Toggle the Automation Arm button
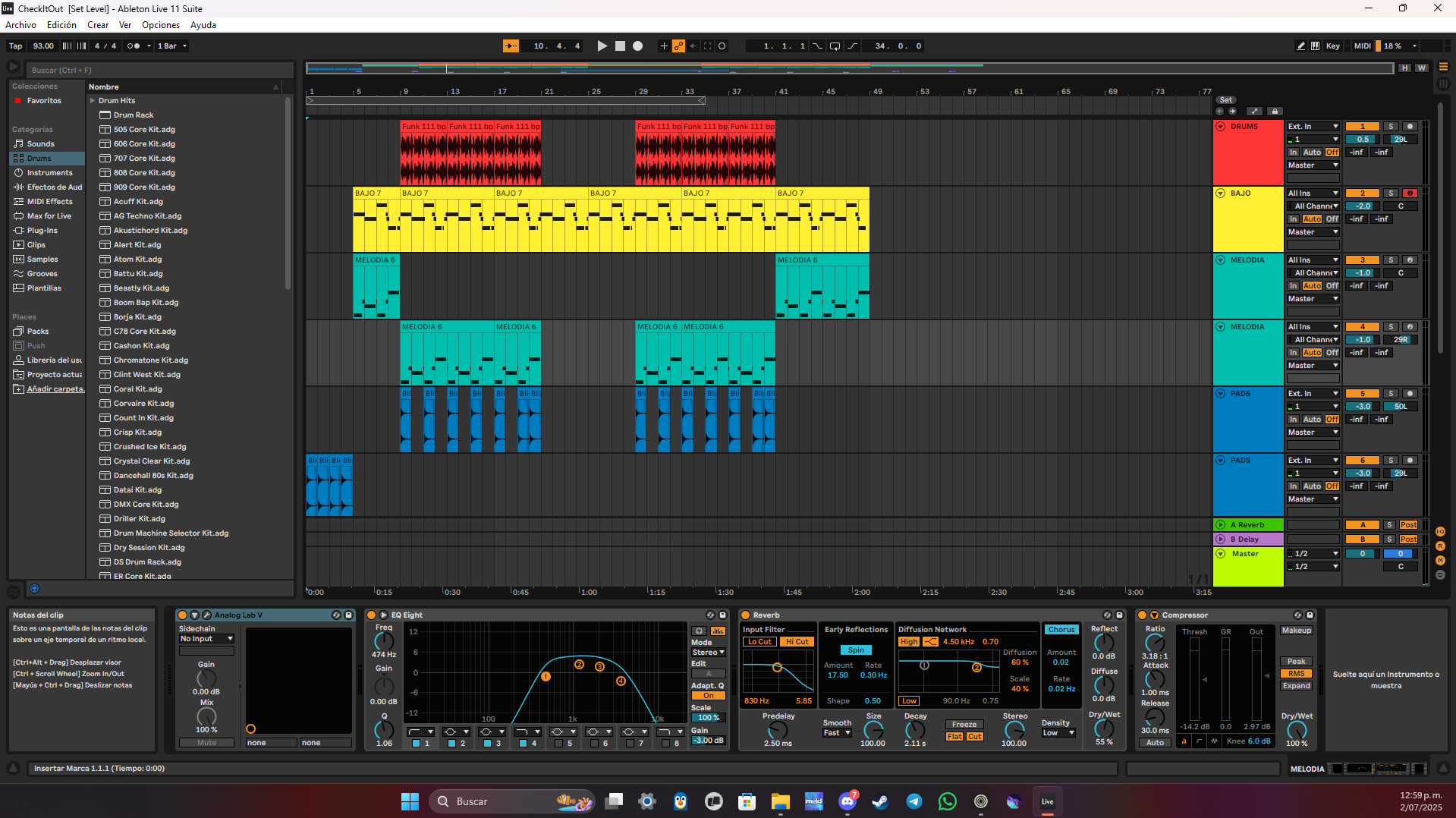 (678, 46)
